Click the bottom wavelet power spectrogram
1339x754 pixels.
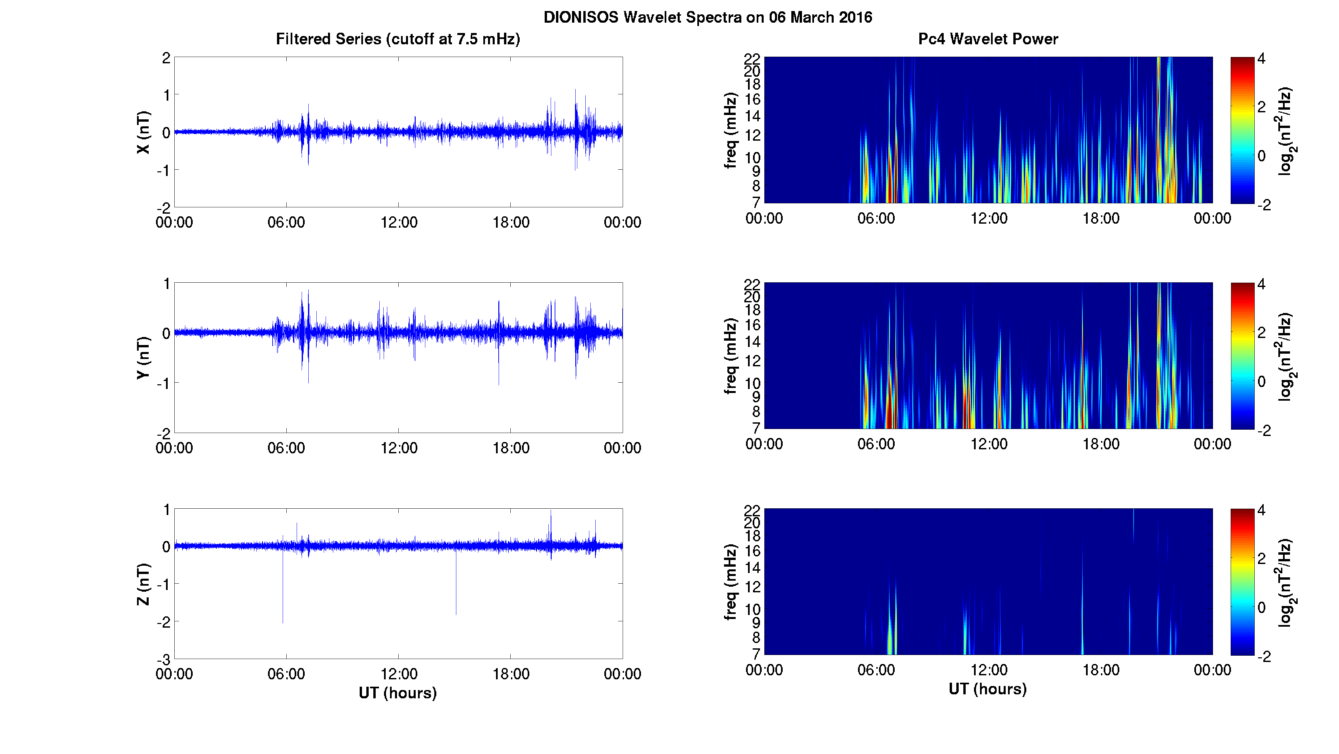tap(988, 582)
